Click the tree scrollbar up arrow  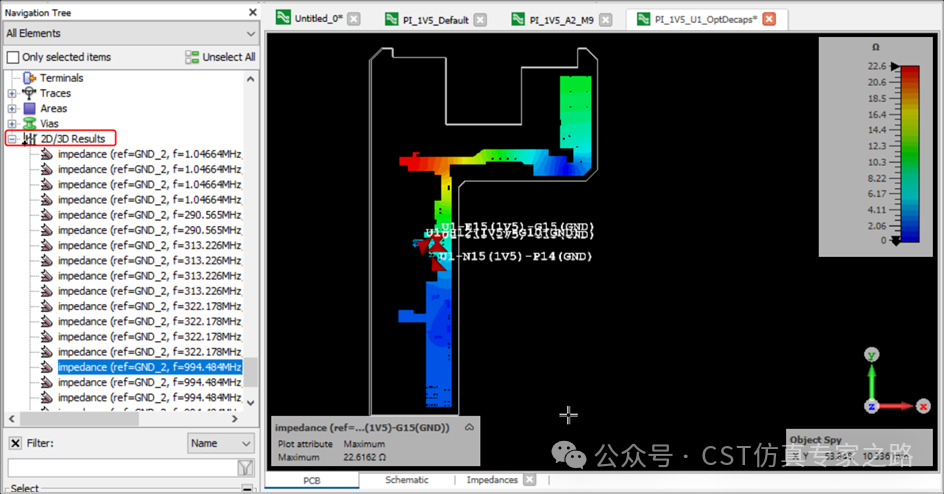pos(251,79)
